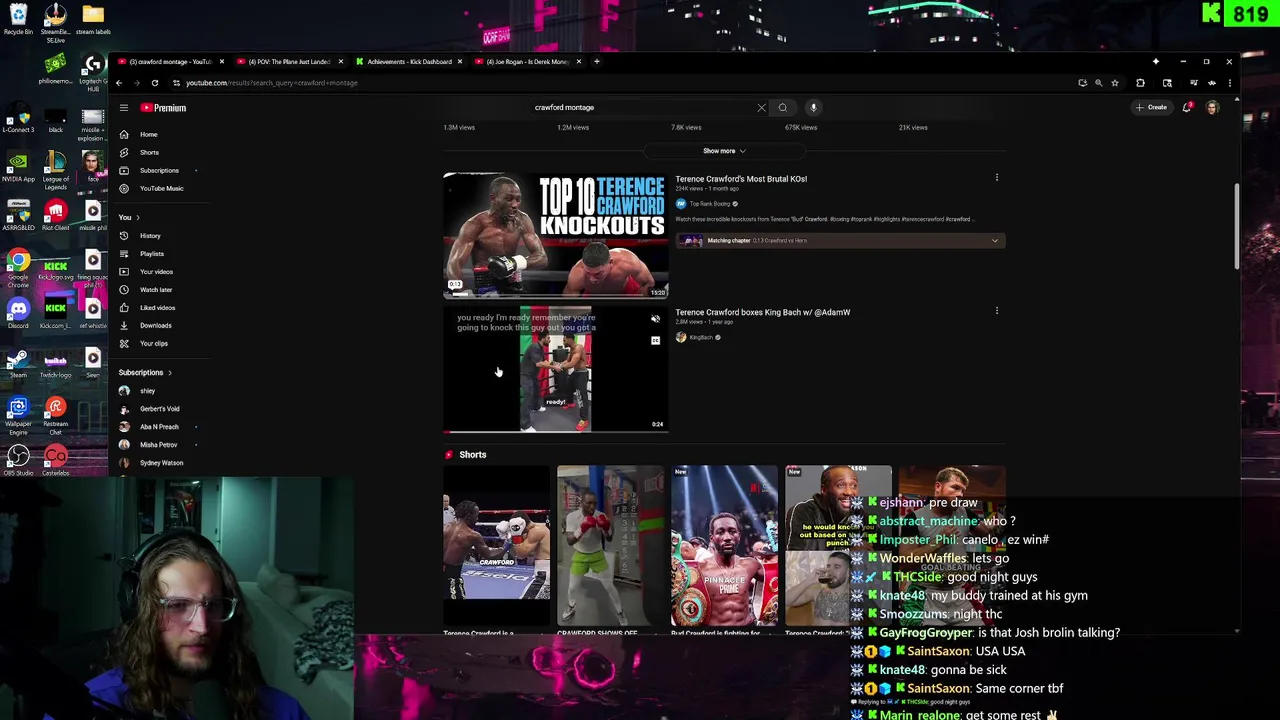Screen dimensions: 1280x720
Task: Open title Terence Crawford's Most Brutal KOs!
Action: (741, 179)
